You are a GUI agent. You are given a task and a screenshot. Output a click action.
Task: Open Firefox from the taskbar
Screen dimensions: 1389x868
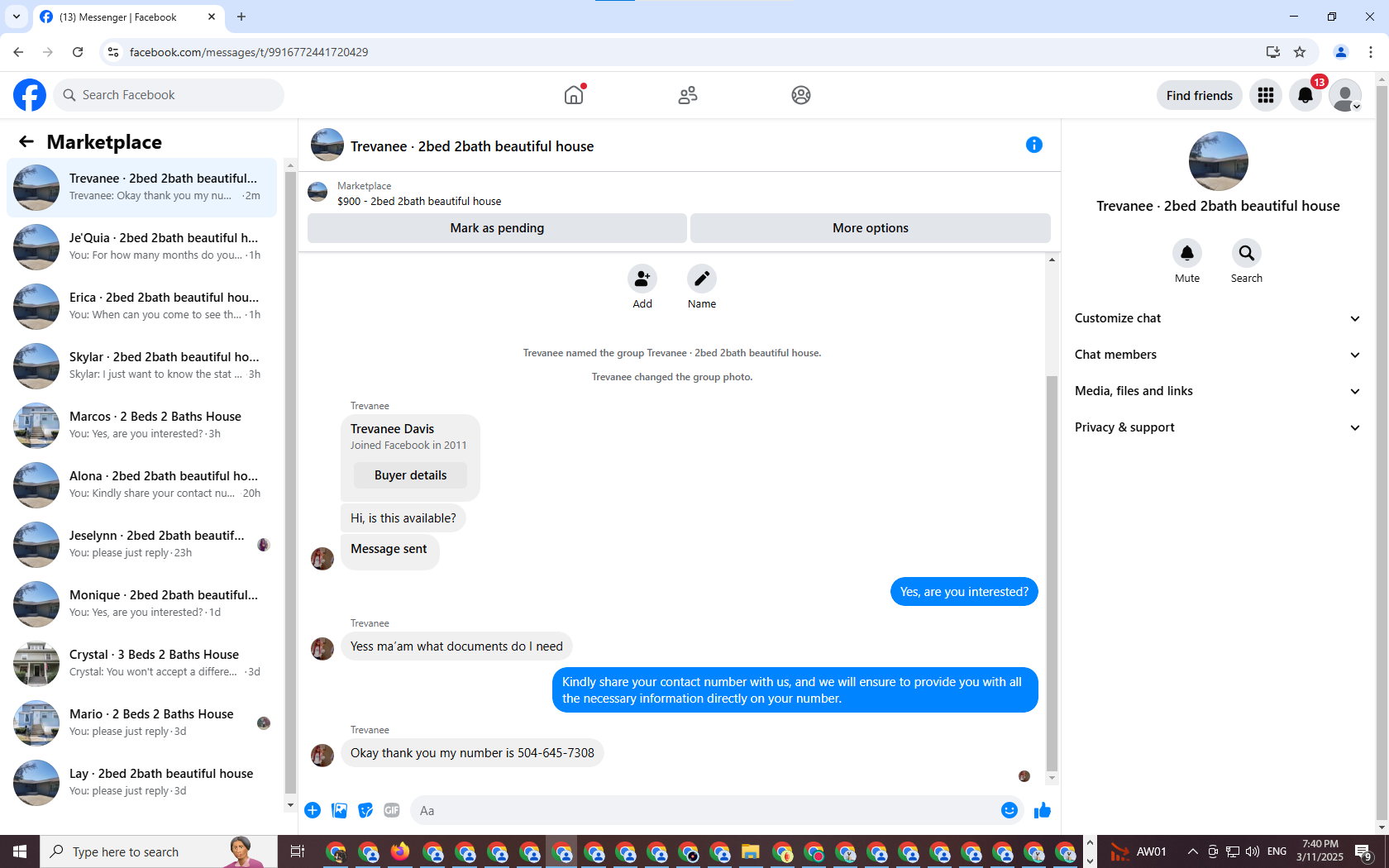pyautogui.click(x=400, y=851)
